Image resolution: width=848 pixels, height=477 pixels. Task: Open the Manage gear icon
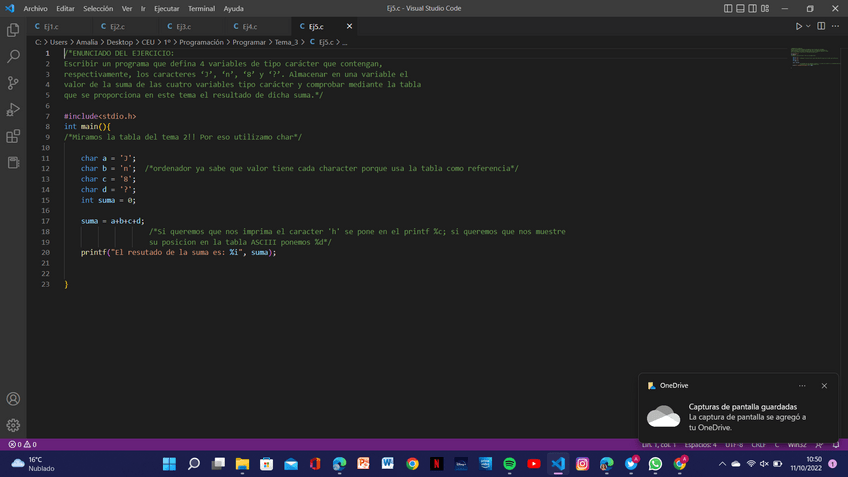(13, 425)
